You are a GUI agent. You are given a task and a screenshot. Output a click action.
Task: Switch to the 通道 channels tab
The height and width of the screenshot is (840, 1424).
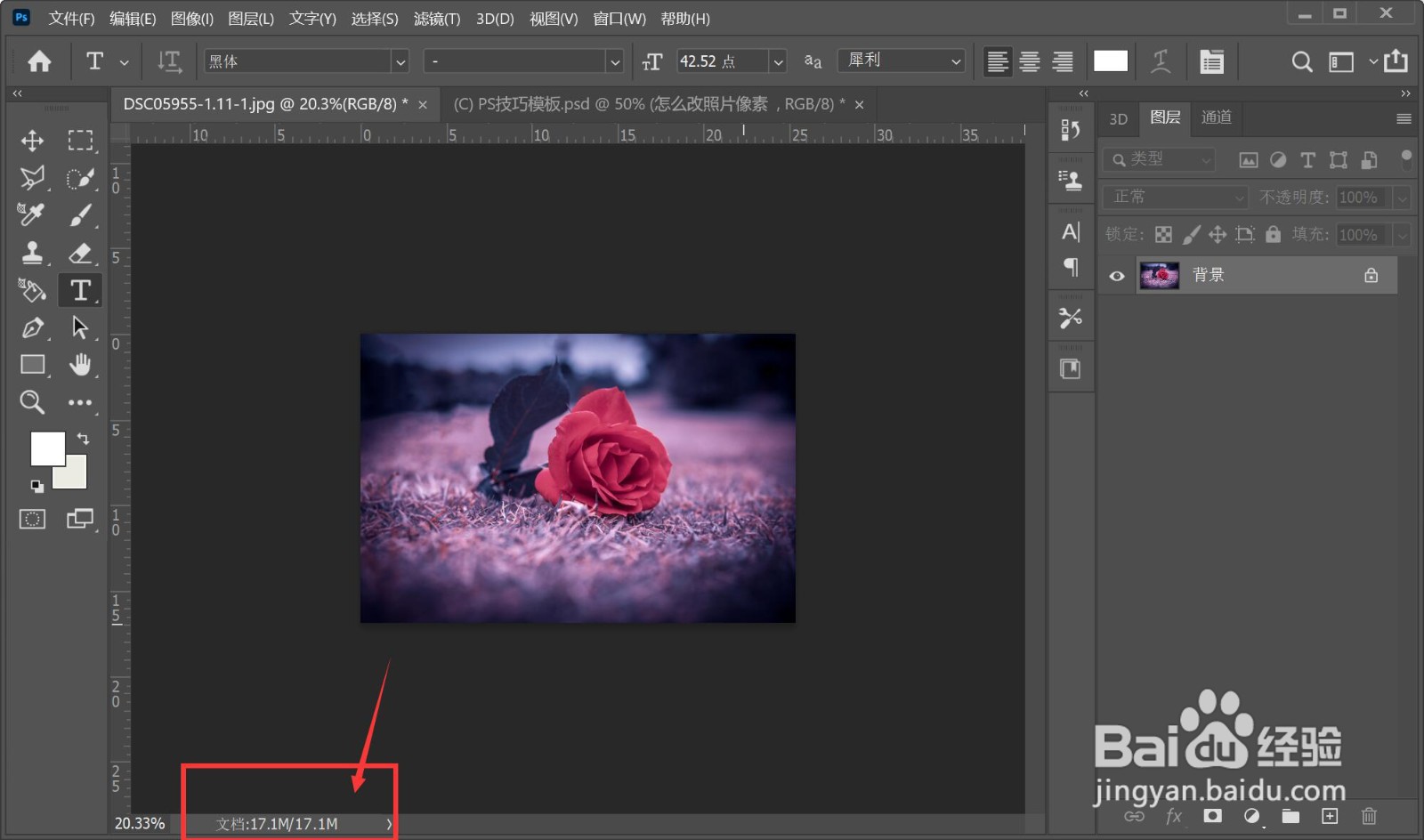tap(1217, 117)
